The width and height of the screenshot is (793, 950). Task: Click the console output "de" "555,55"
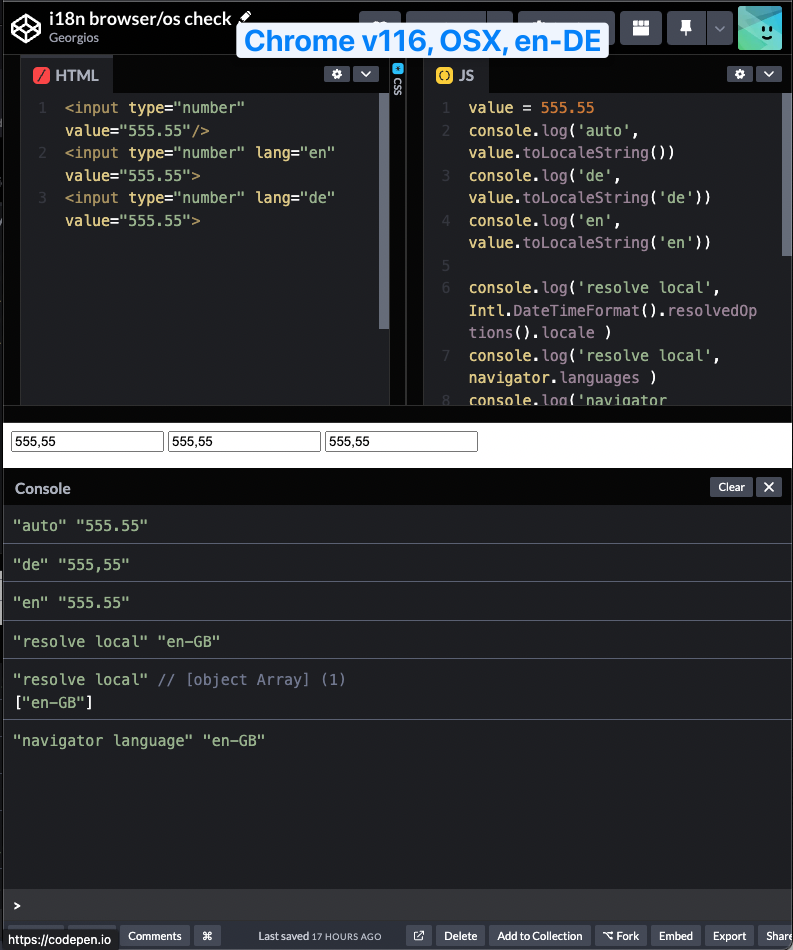click(x=71, y=564)
